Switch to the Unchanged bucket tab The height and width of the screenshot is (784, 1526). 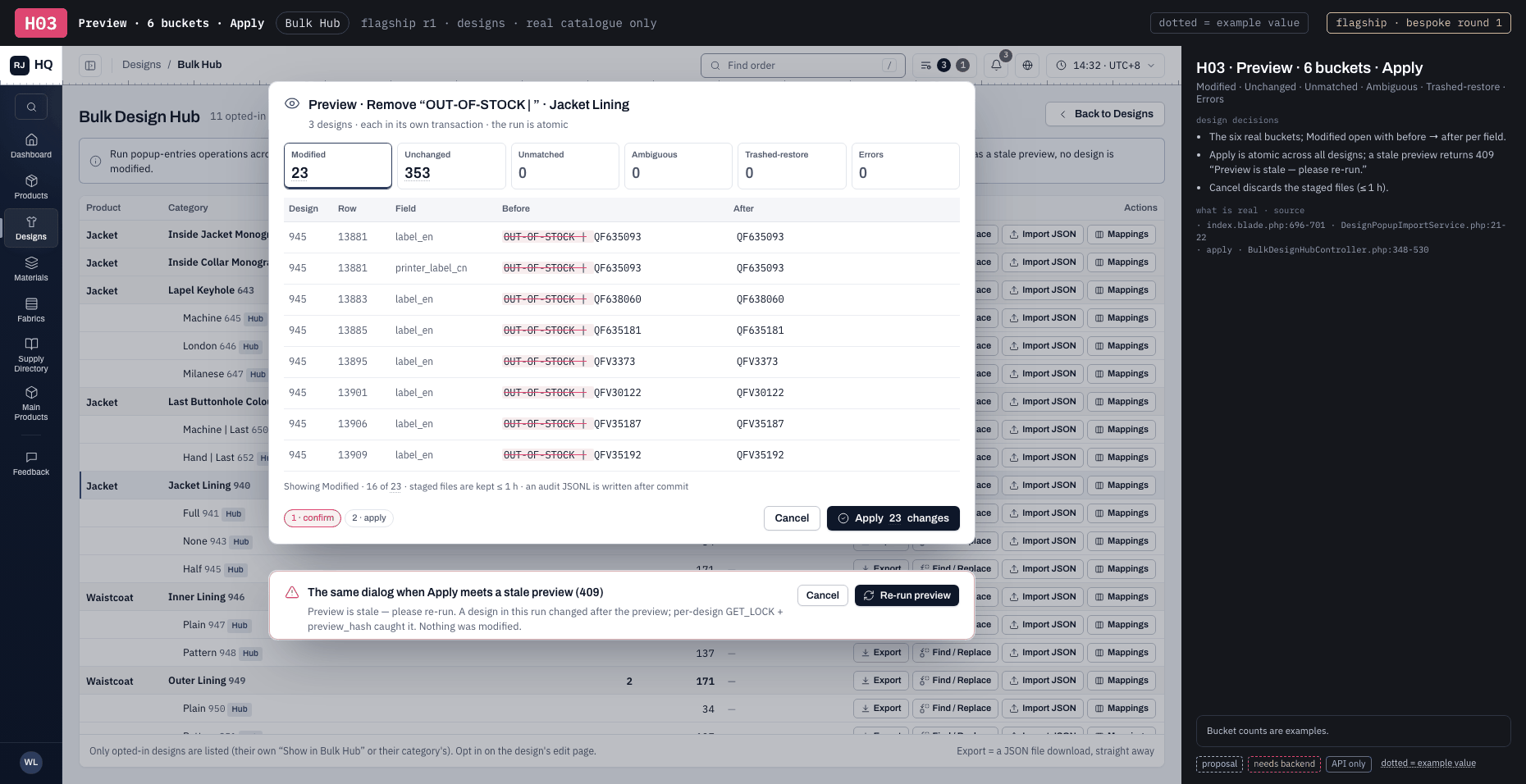pos(451,166)
